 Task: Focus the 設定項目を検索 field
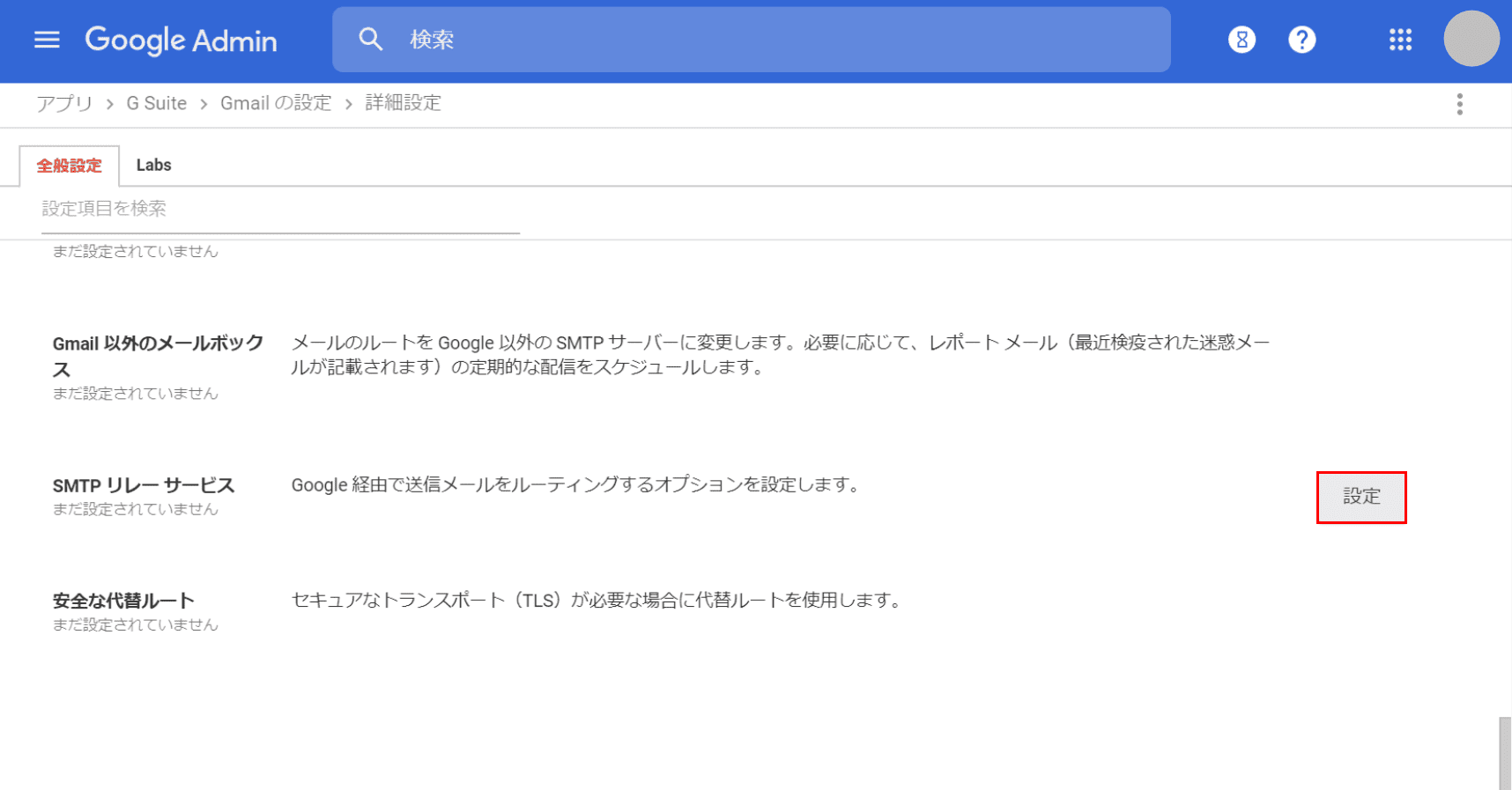[280, 210]
